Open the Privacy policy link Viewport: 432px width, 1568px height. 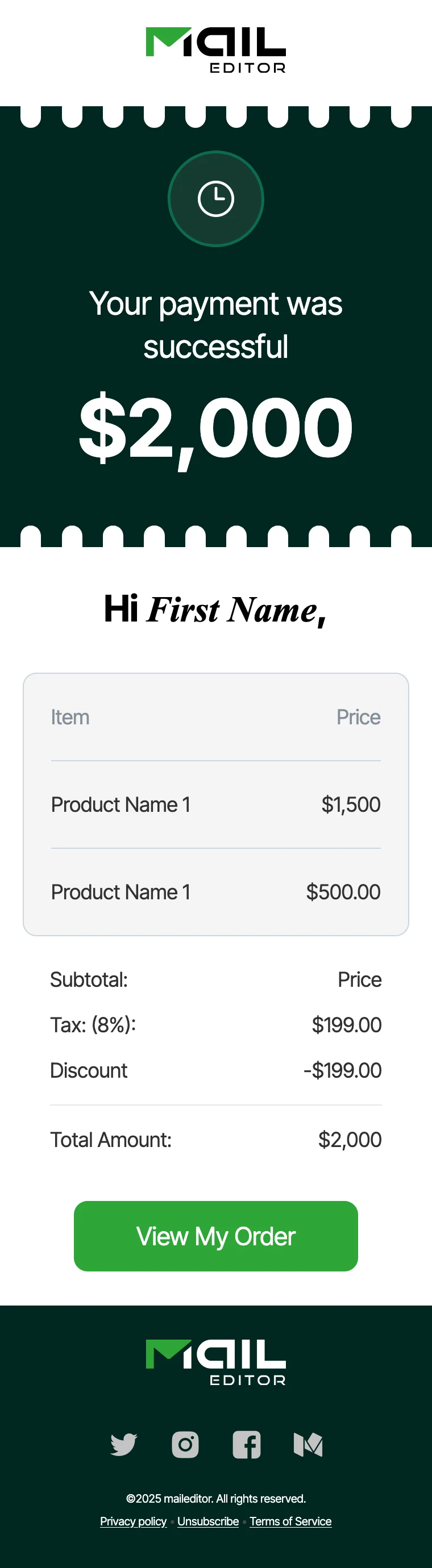[134, 1521]
